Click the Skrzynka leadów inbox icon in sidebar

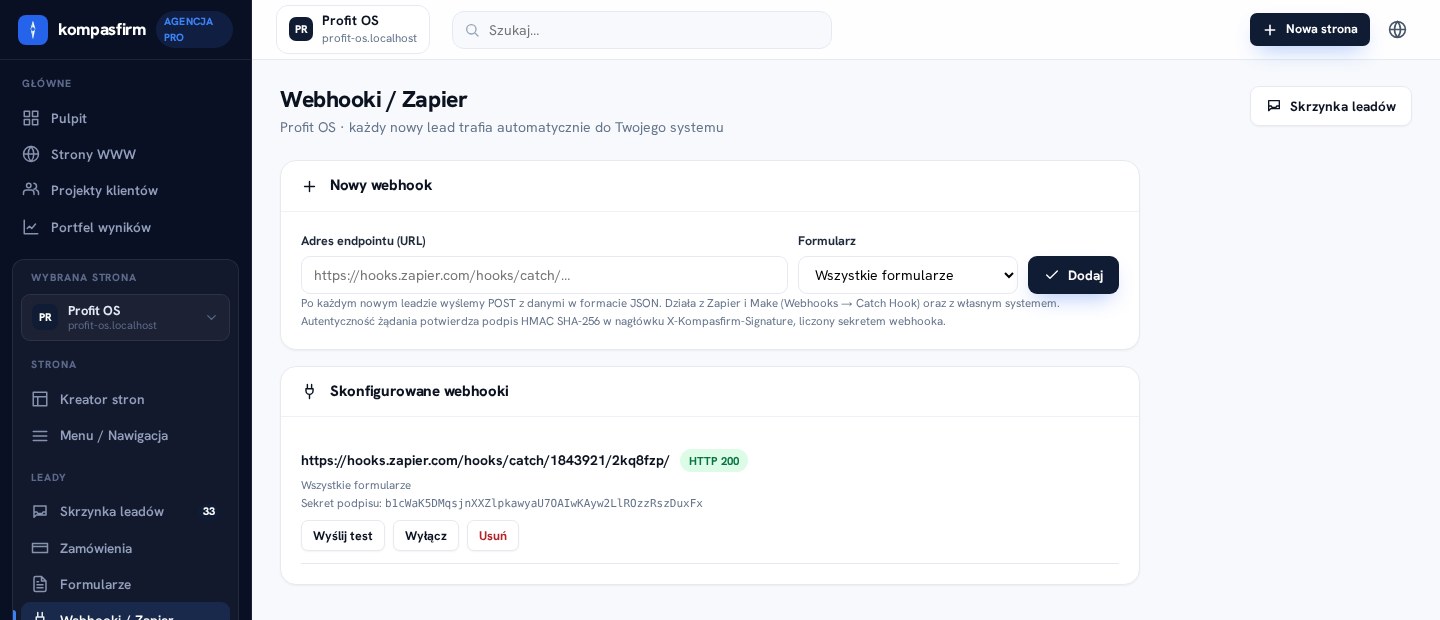pyautogui.click(x=40, y=511)
